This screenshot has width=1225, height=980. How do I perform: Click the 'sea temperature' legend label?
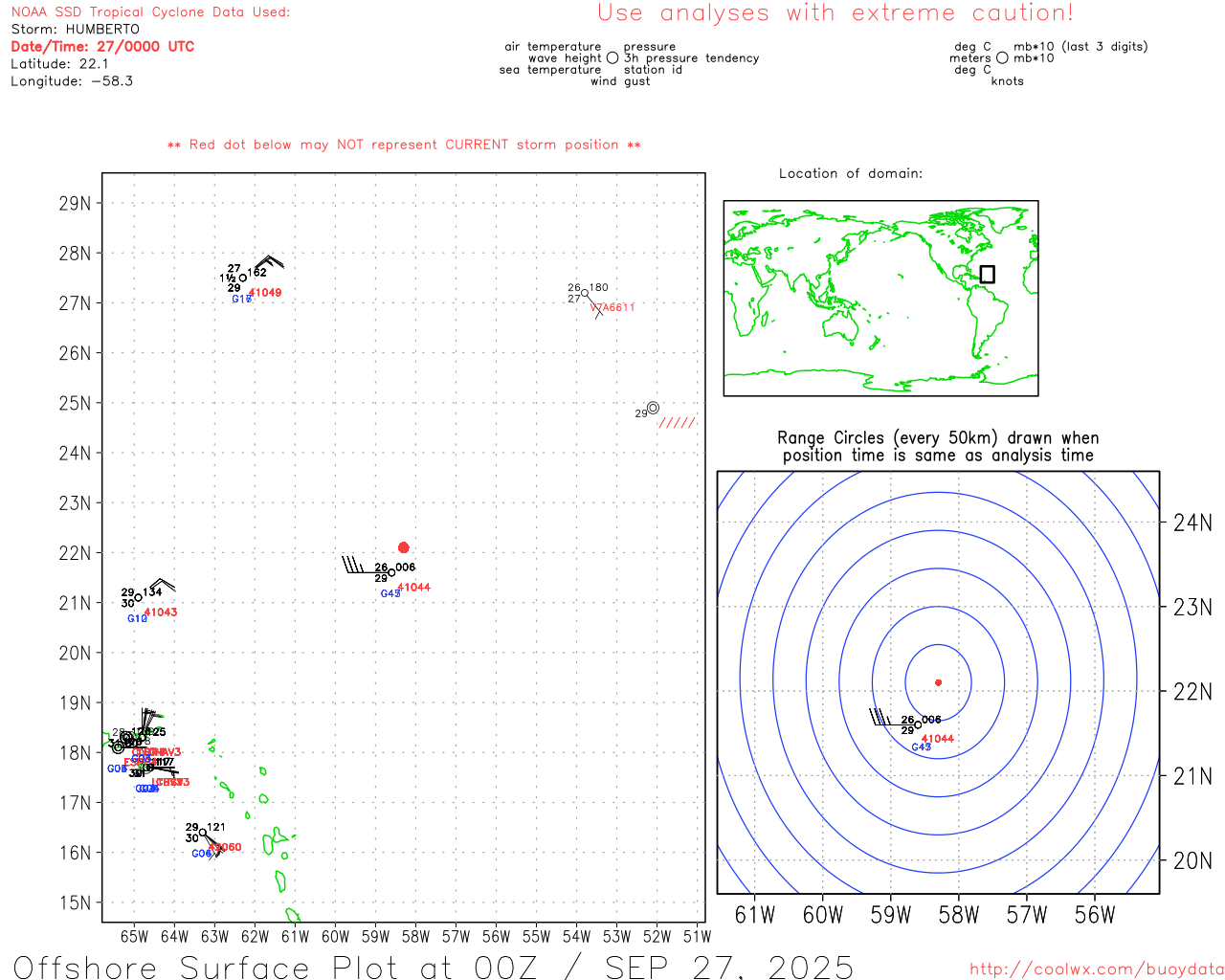point(550,70)
